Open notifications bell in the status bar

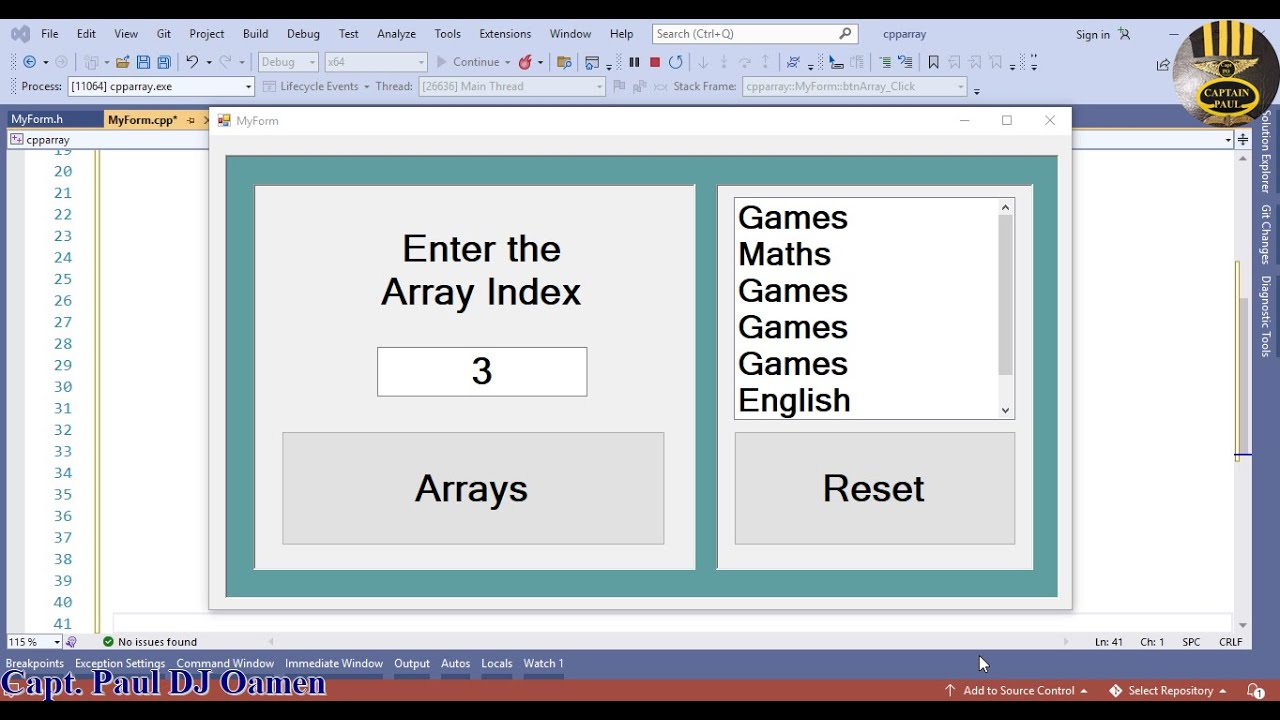coord(1255,691)
